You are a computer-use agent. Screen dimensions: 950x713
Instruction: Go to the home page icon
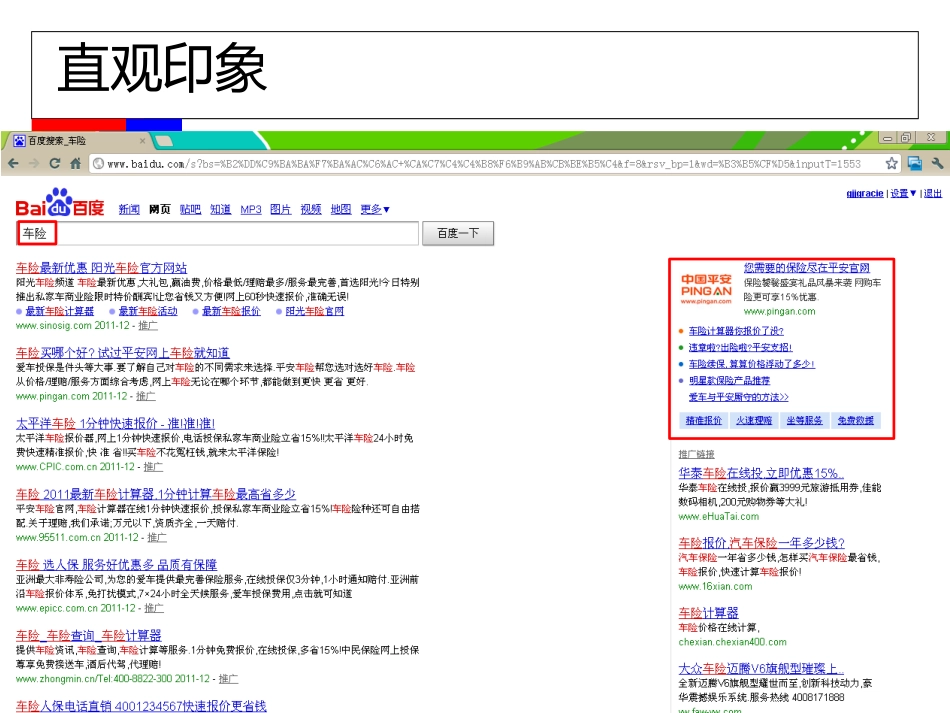(76, 164)
